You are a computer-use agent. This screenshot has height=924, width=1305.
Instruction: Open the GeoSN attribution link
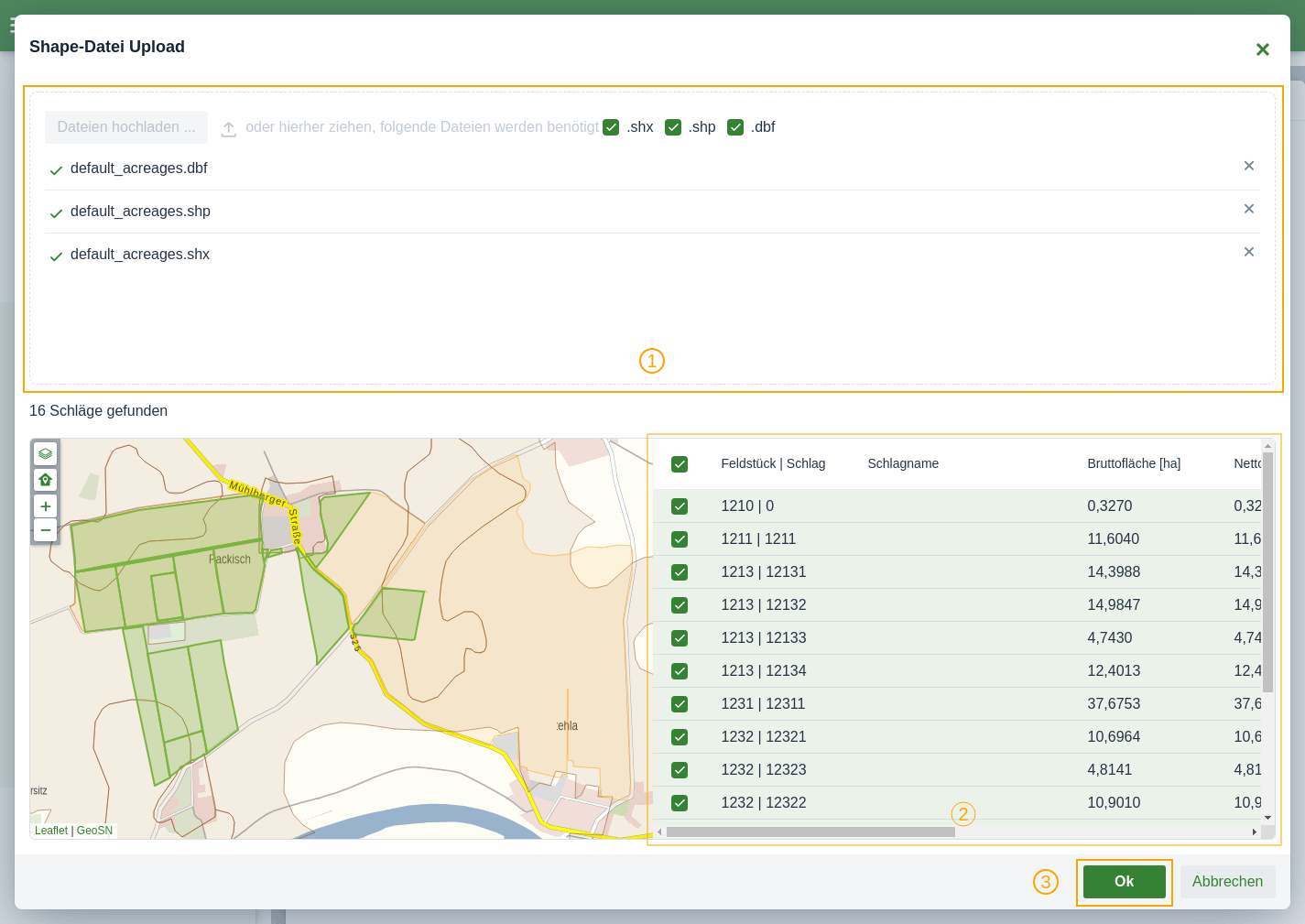click(x=95, y=831)
